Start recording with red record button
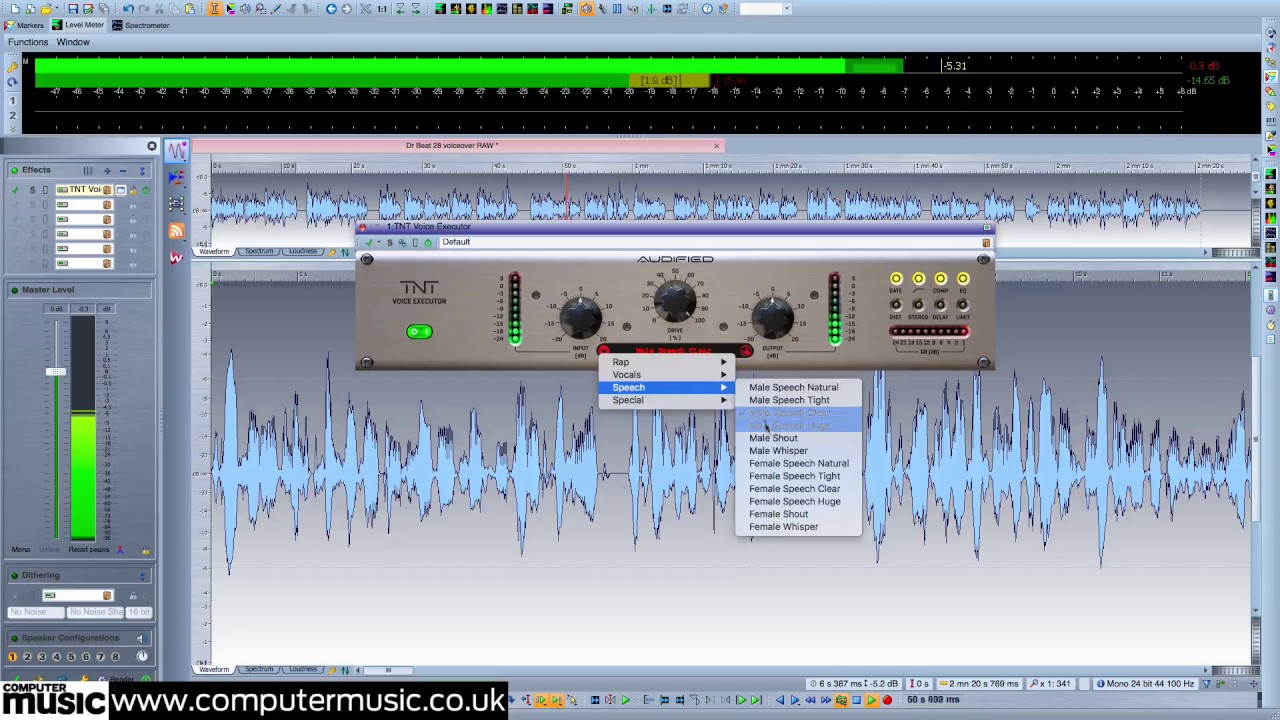The image size is (1280, 720). click(x=887, y=700)
